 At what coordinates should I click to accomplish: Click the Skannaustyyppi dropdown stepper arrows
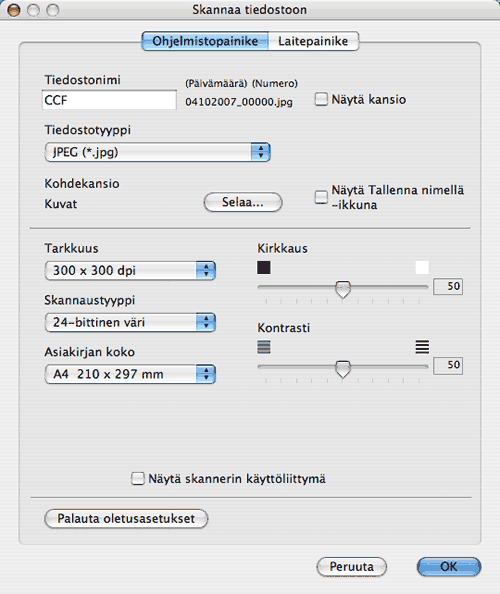click(206, 322)
